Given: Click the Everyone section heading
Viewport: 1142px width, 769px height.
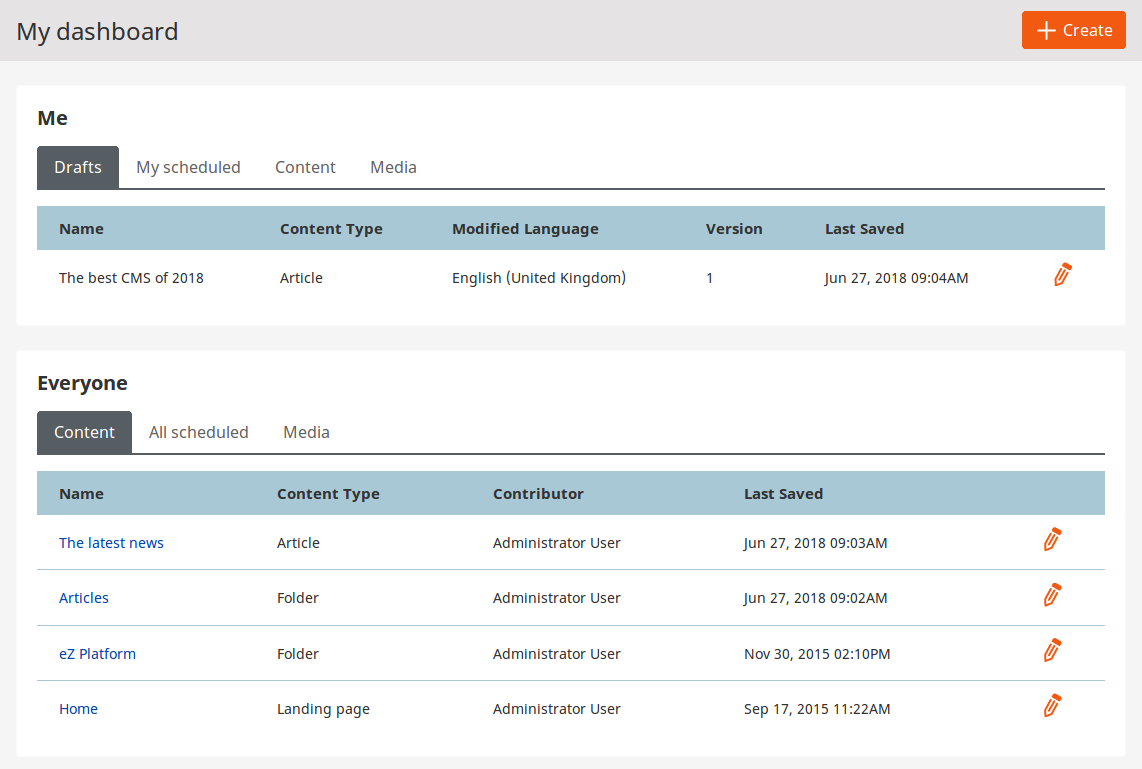Looking at the screenshot, I should click(82, 383).
